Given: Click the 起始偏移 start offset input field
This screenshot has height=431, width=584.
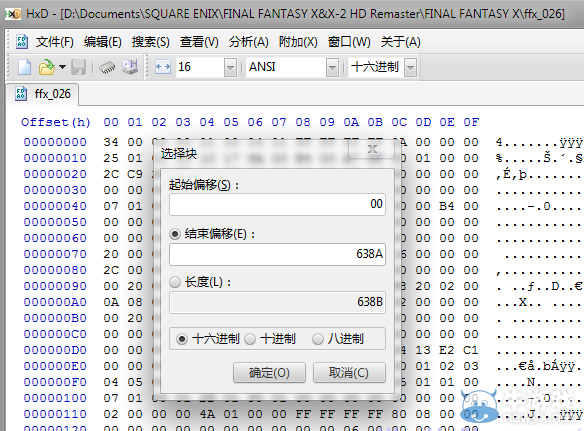Looking at the screenshot, I should pos(277,204).
